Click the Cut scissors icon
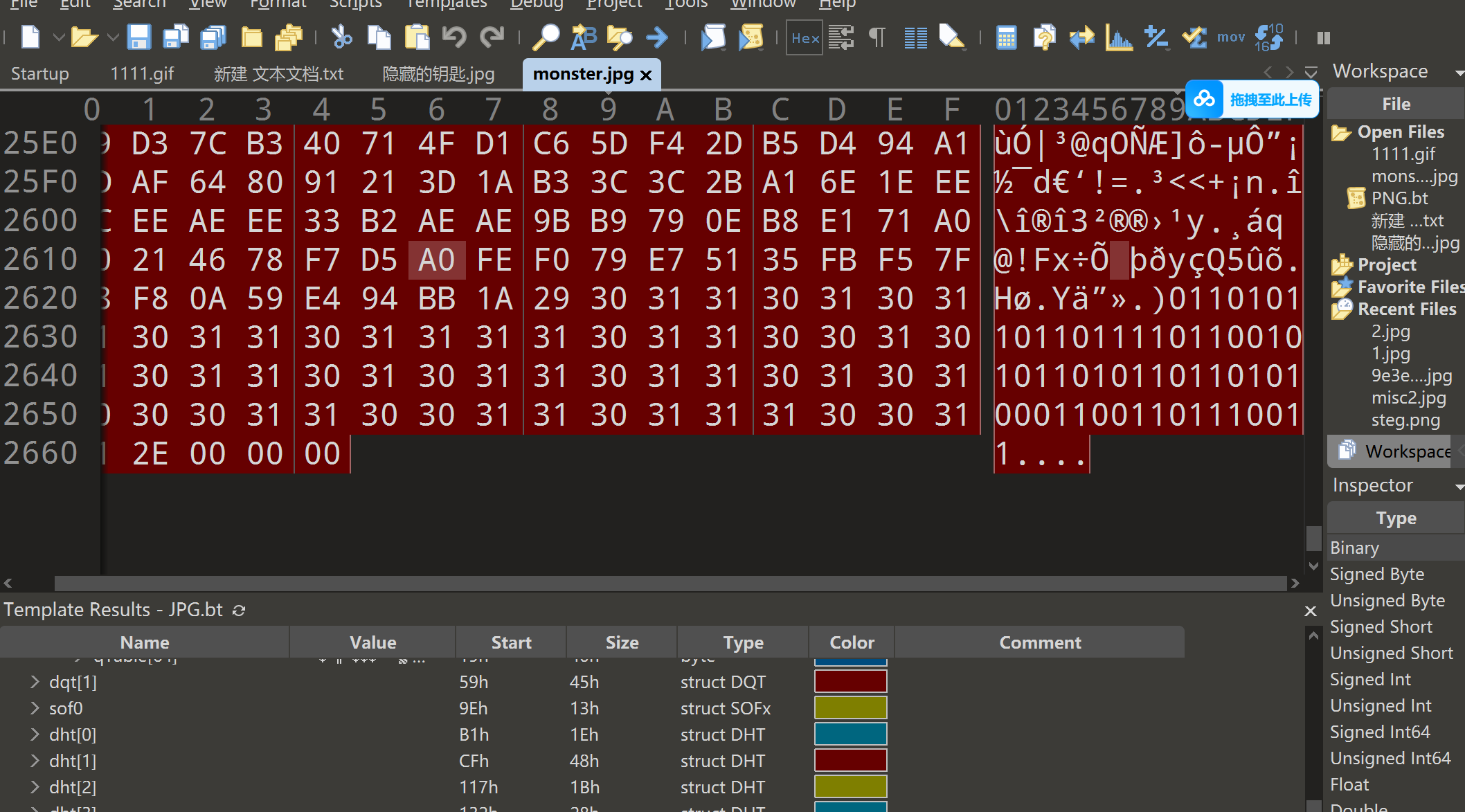 point(341,37)
